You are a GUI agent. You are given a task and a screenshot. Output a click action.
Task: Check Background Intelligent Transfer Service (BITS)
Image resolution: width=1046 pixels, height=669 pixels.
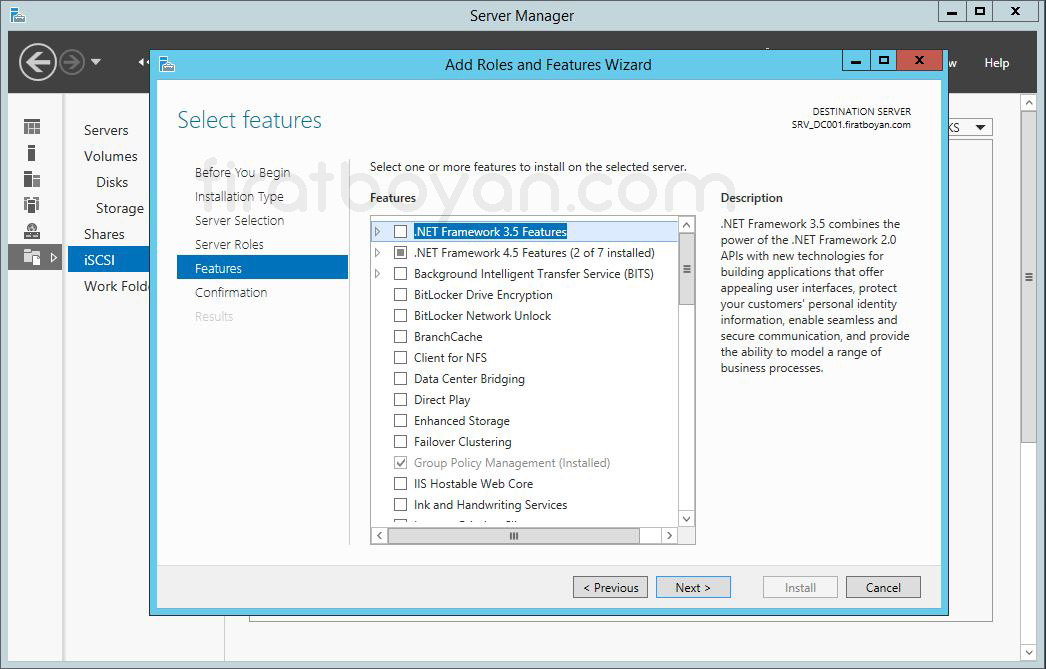pos(400,273)
